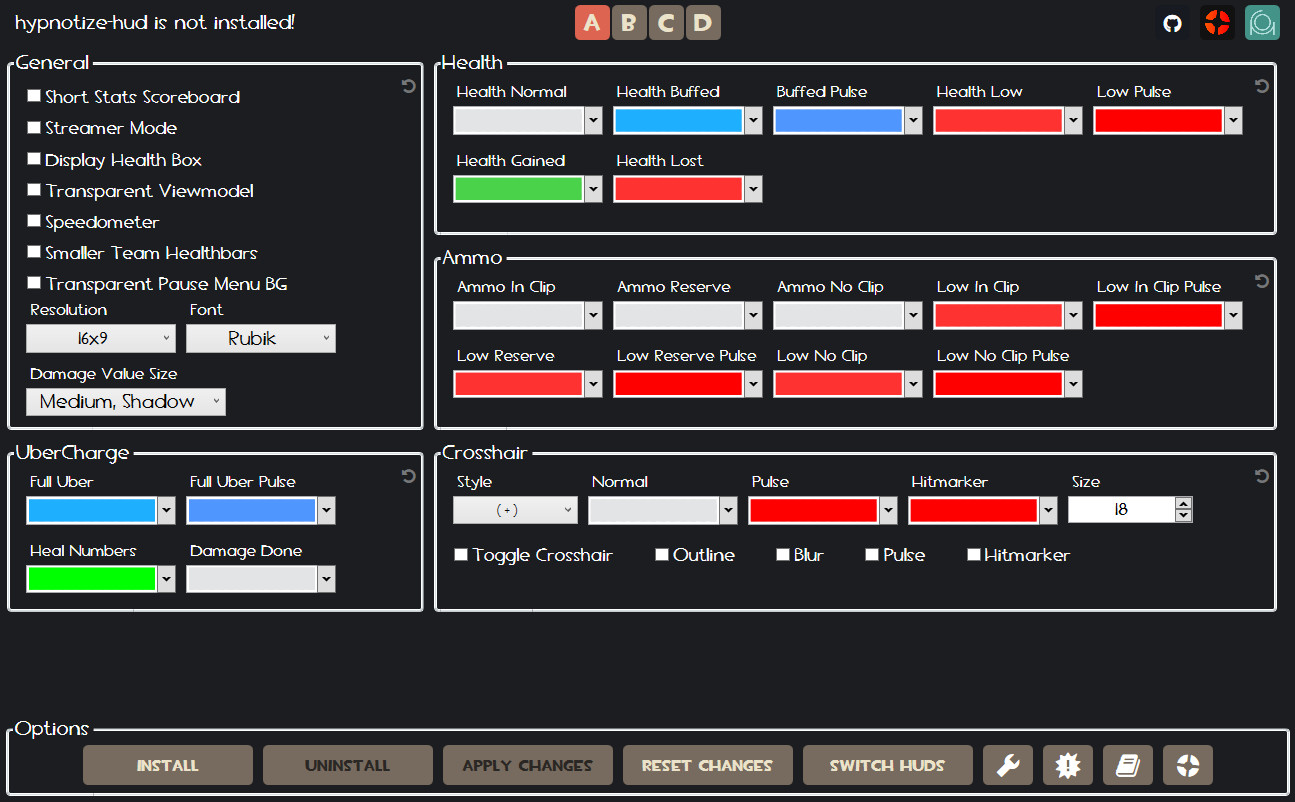Image resolution: width=1295 pixels, height=802 pixels.
Task: Open the Resolution dropdown
Action: [100, 338]
